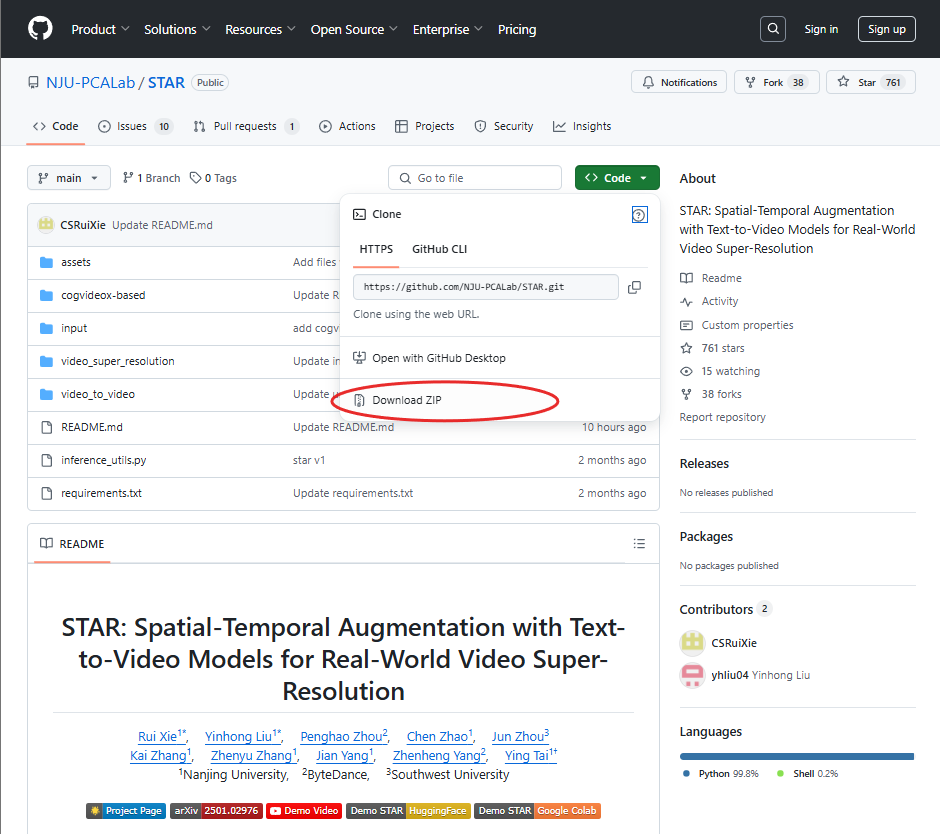
Task: Click the 0 Tags link
Action: tap(213, 178)
